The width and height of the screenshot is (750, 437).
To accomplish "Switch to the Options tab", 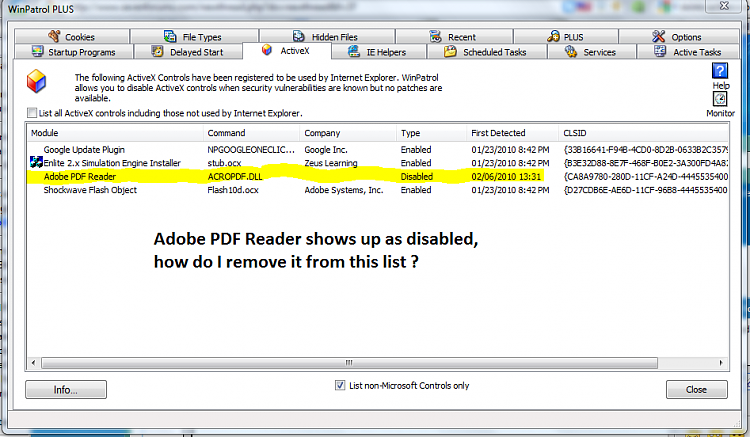I will pos(678,36).
